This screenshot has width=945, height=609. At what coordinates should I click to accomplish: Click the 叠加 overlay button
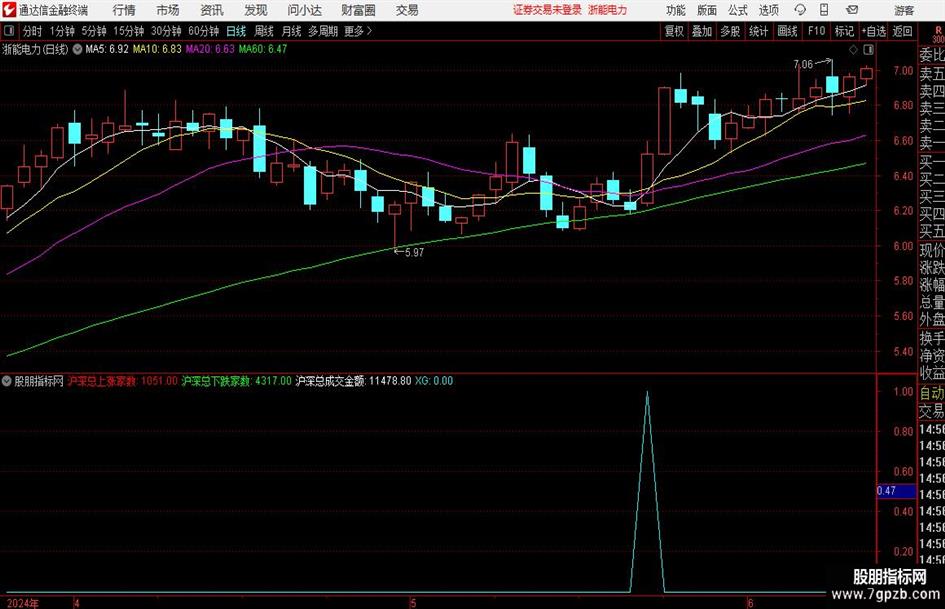point(702,31)
